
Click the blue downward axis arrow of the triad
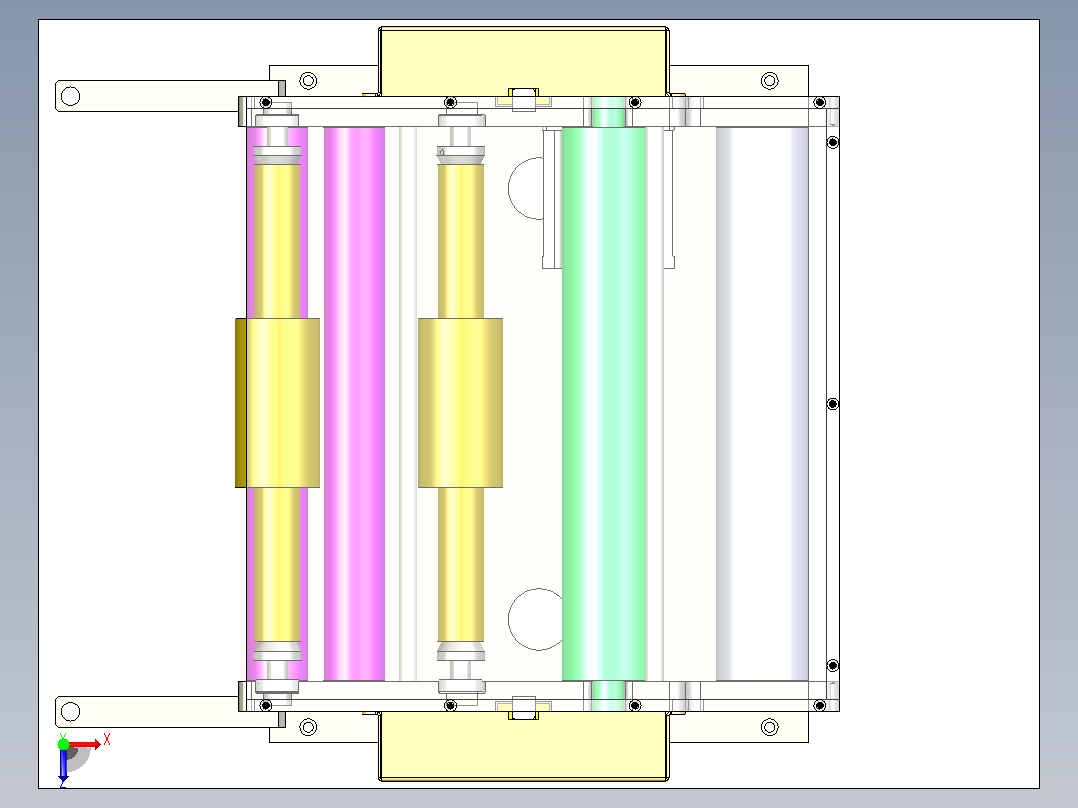coord(63,767)
